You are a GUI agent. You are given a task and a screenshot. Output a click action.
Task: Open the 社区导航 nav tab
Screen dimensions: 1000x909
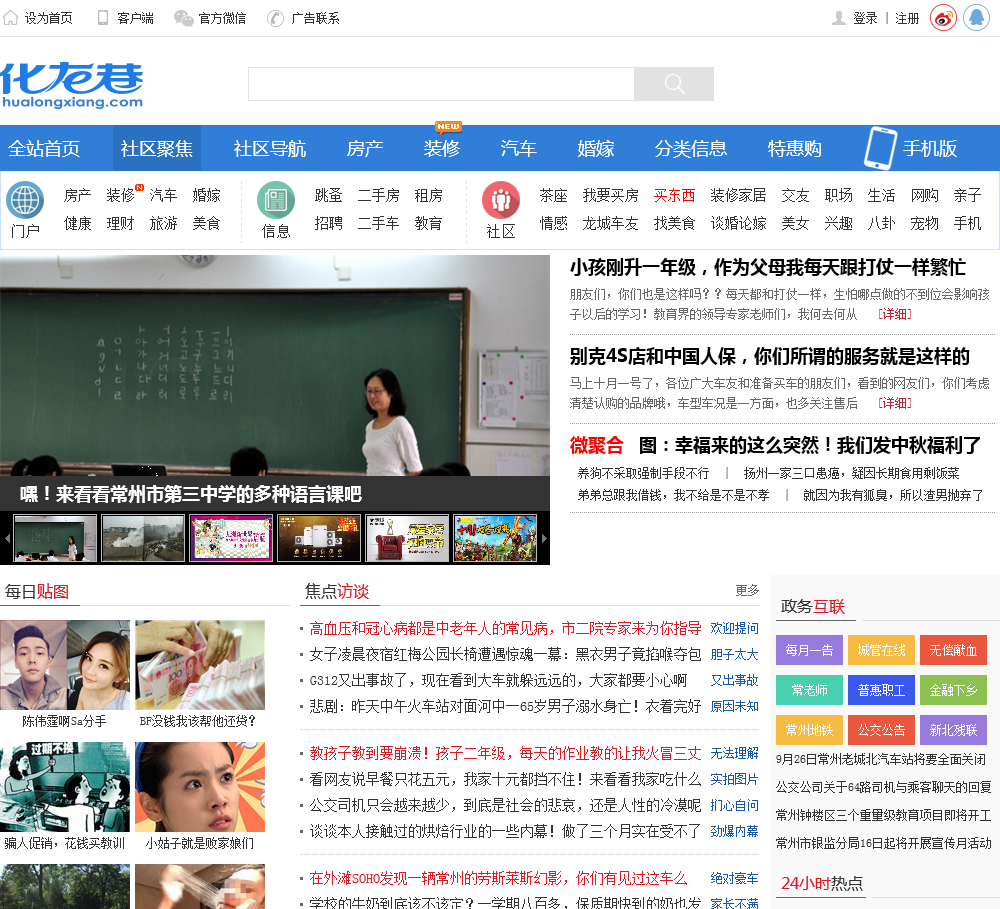tap(270, 149)
